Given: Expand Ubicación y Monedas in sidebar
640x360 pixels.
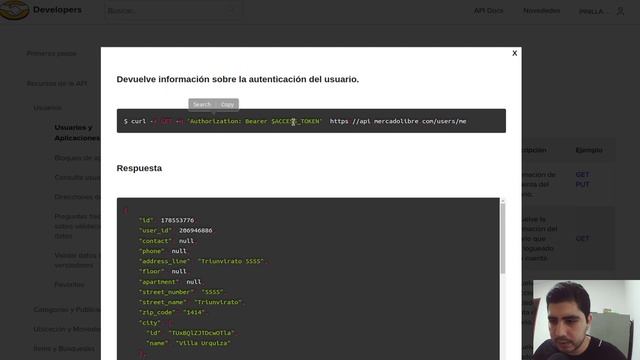Looking at the screenshot, I should (67, 329).
